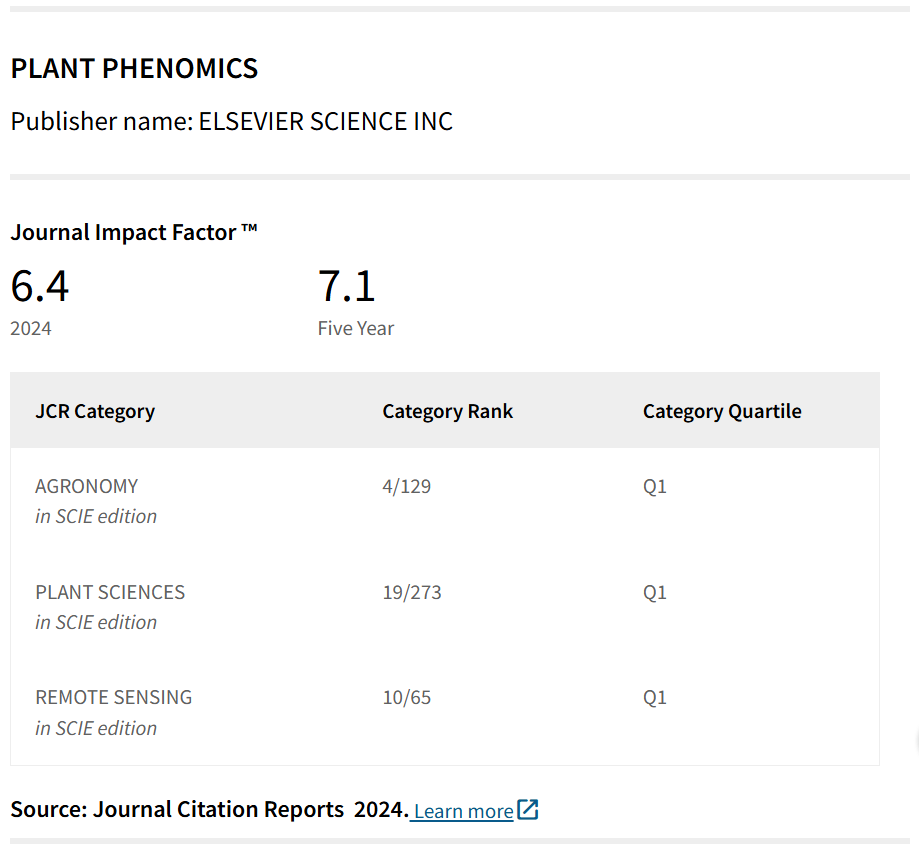Open the Learn more link
Image resolution: width=919 pixels, height=849 pixels.
click(463, 811)
